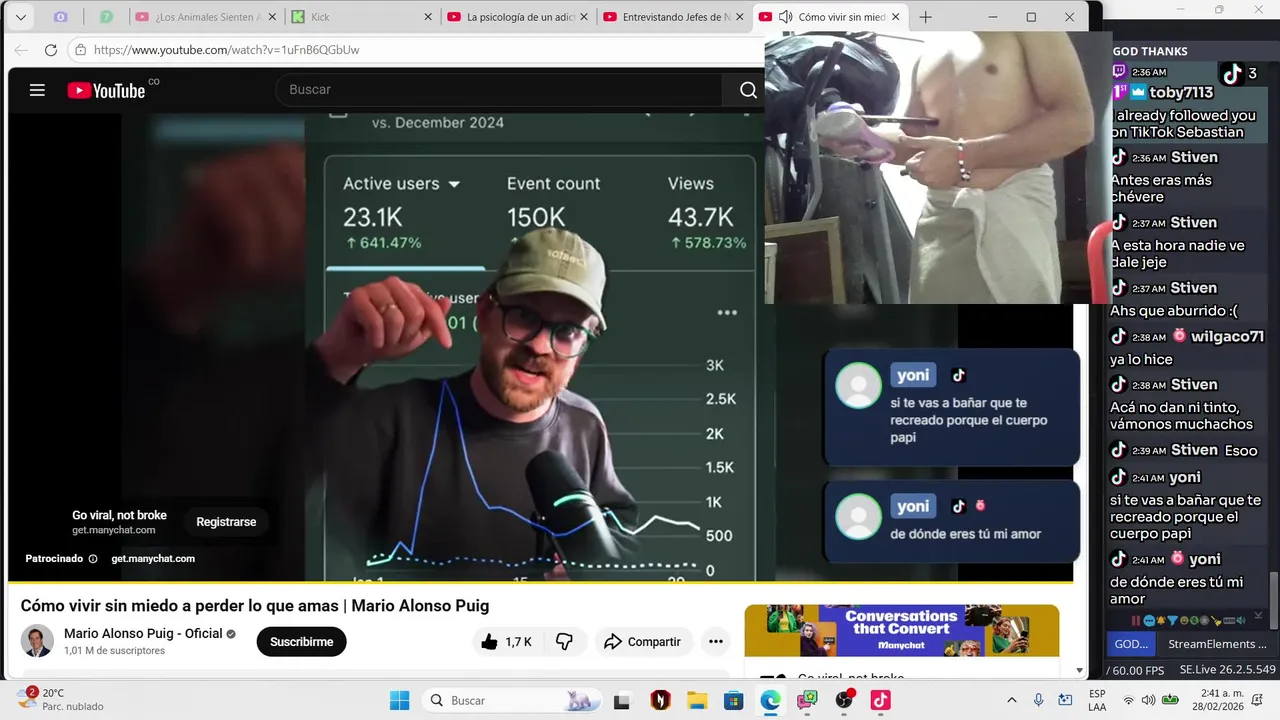Open the tab list dropdown arrow

pyautogui.click(x=21, y=17)
